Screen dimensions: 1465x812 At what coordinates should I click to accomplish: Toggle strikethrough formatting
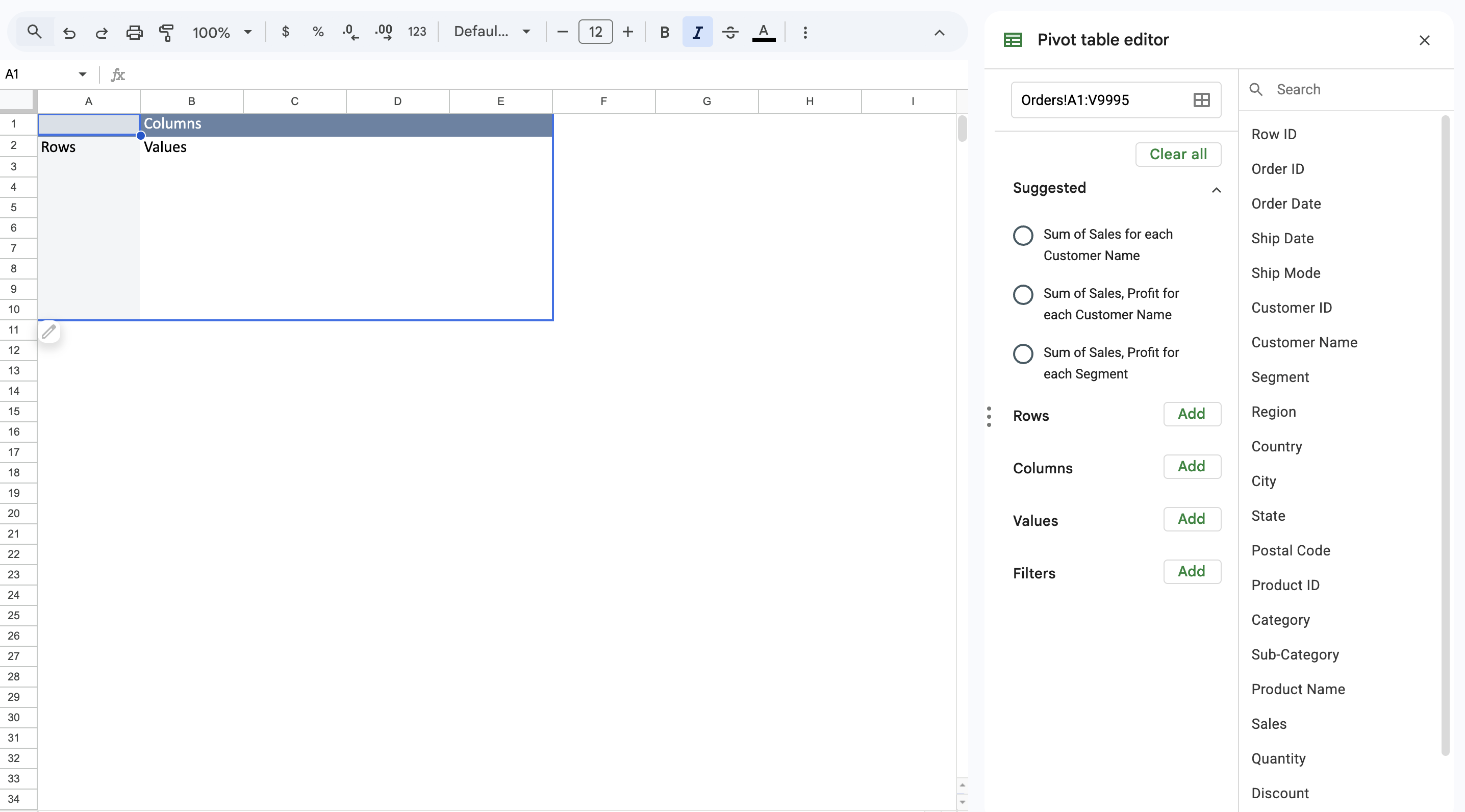(730, 33)
